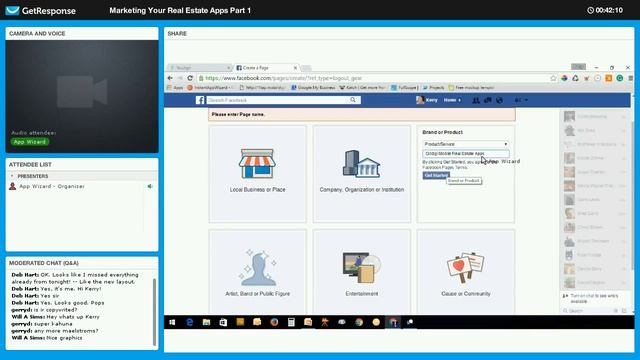Open the Facebook notifications globe icon
640x360 pixels.
pos(500,100)
